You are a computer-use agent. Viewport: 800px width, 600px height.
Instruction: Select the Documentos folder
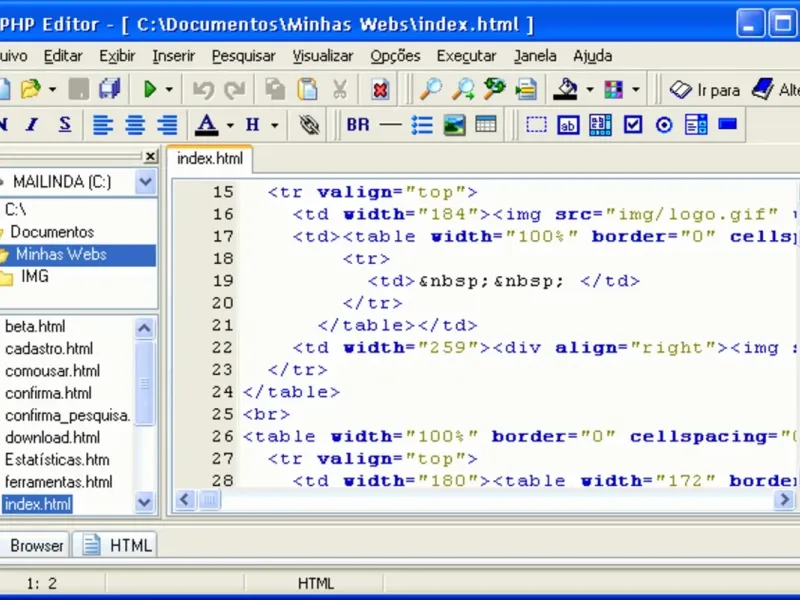click(52, 232)
